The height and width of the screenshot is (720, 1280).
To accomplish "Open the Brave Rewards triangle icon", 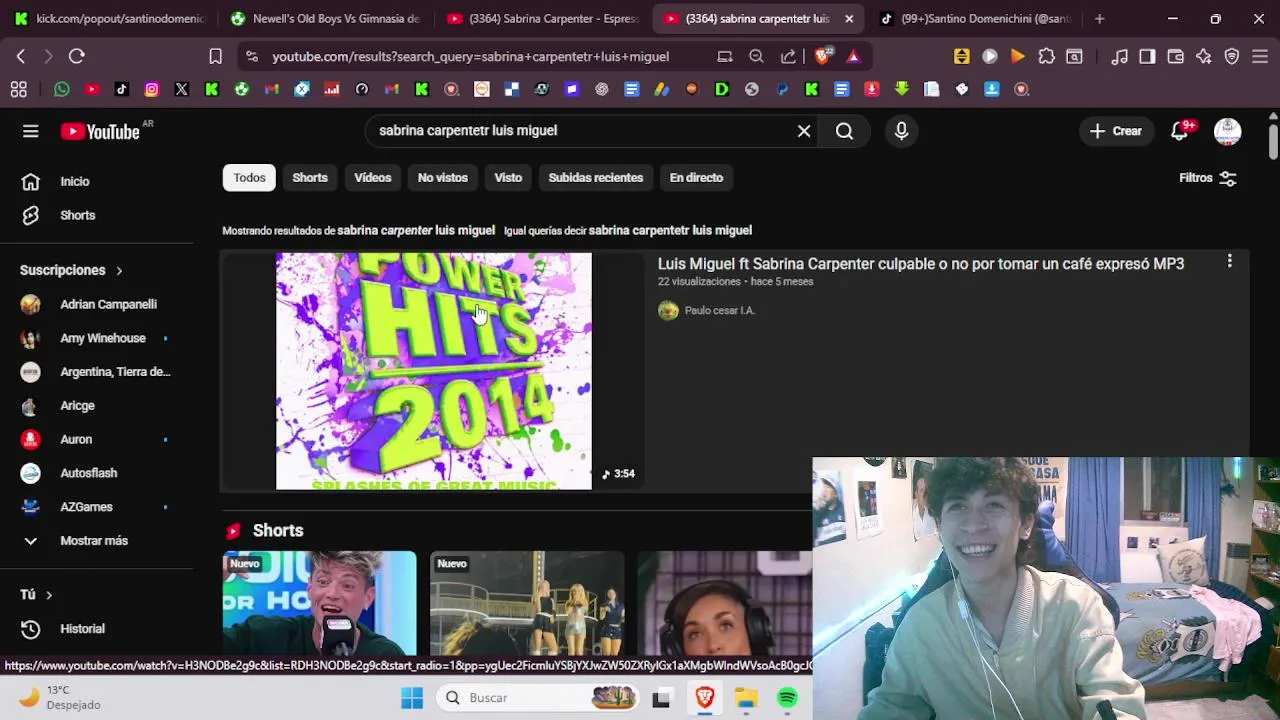I will [853, 57].
